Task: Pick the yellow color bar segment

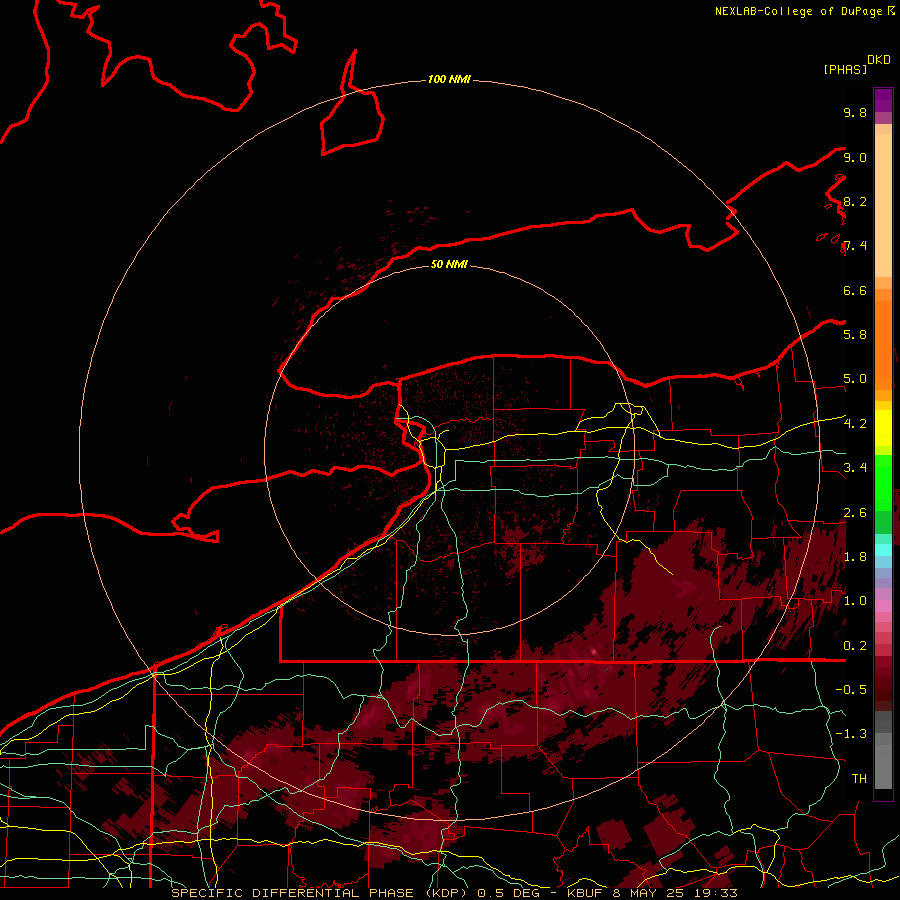Action: (883, 428)
